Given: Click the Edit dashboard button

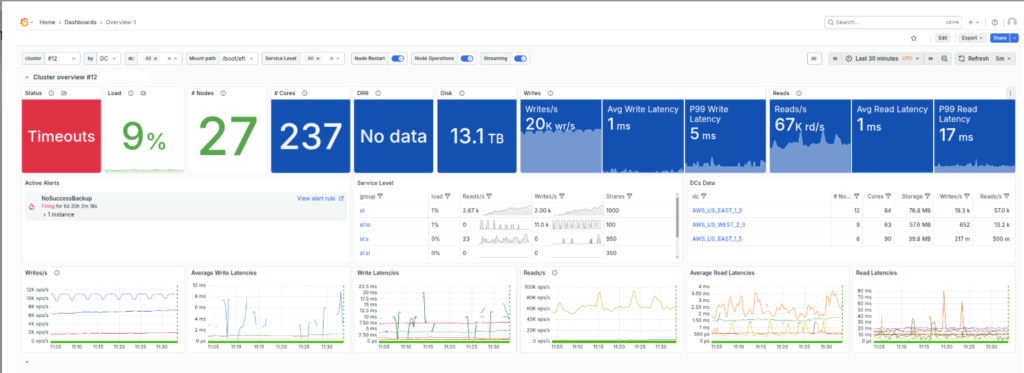Looking at the screenshot, I should click(943, 39).
